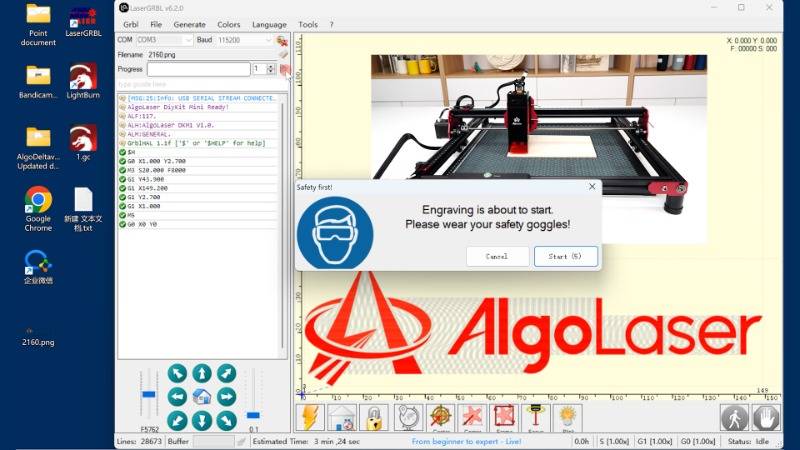The image size is (800, 450).
Task: Click the Start button in Safety first dialog
Action: [565, 256]
